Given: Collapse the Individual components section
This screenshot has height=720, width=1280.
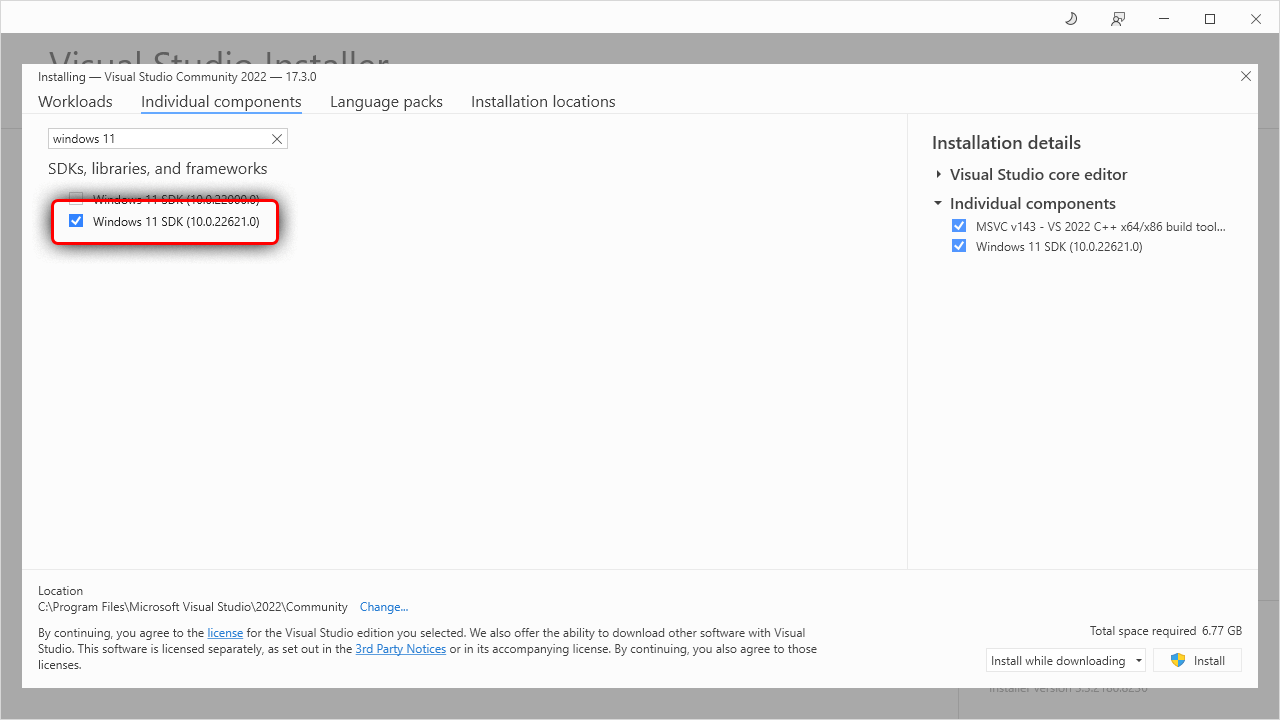Looking at the screenshot, I should pos(938,203).
